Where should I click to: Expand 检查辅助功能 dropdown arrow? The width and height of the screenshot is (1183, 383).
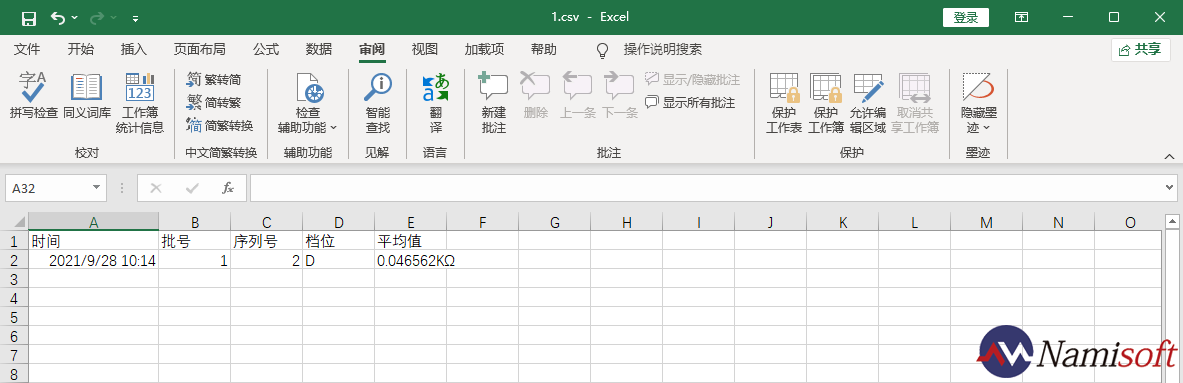(333, 127)
